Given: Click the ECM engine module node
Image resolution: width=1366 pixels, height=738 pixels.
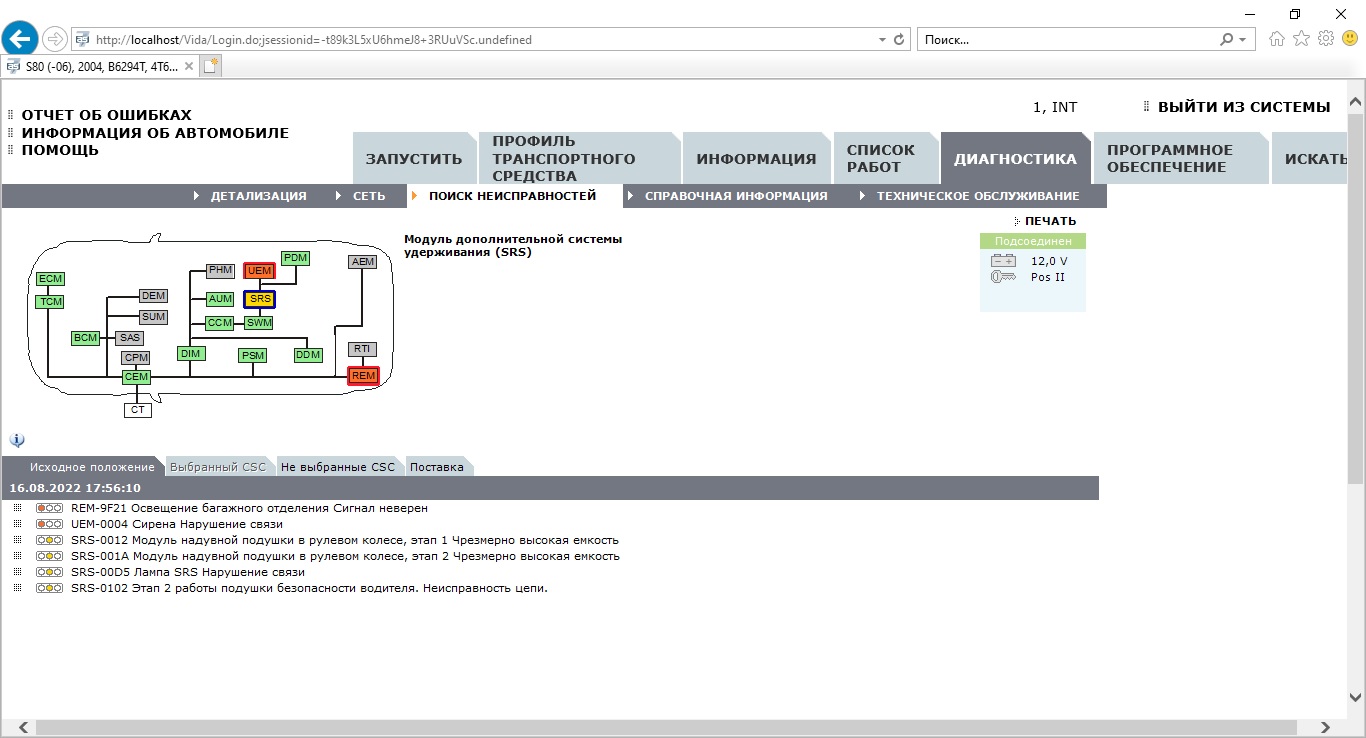Looking at the screenshot, I should (x=49, y=279).
